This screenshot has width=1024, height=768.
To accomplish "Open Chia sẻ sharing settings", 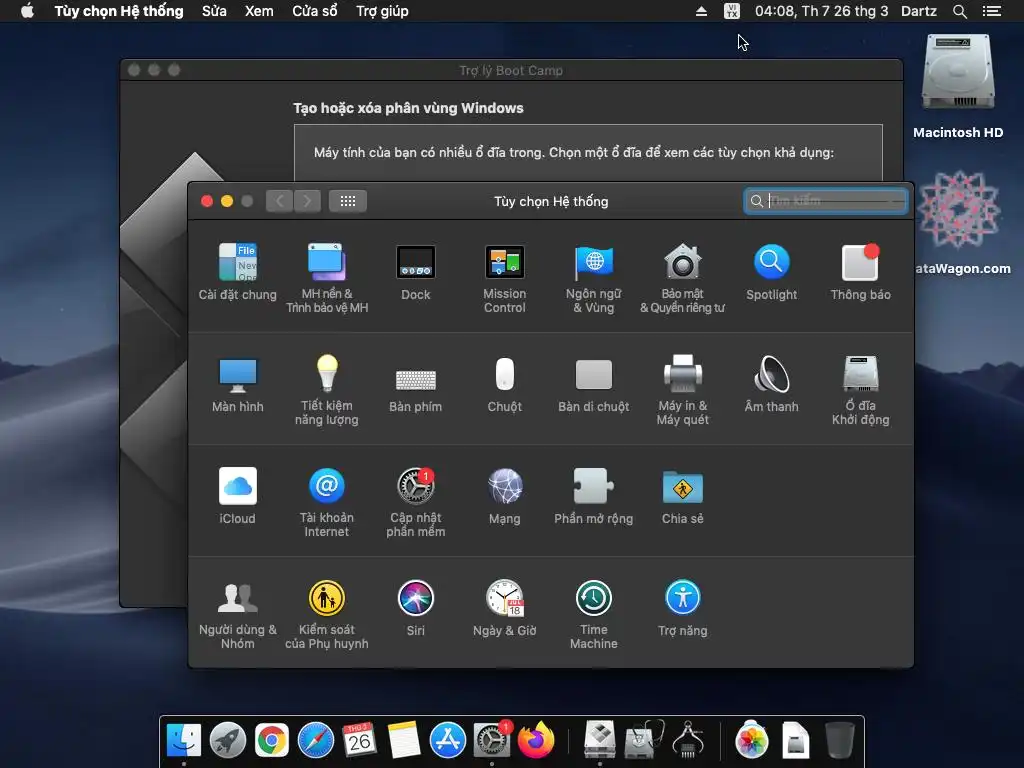I will [682, 496].
